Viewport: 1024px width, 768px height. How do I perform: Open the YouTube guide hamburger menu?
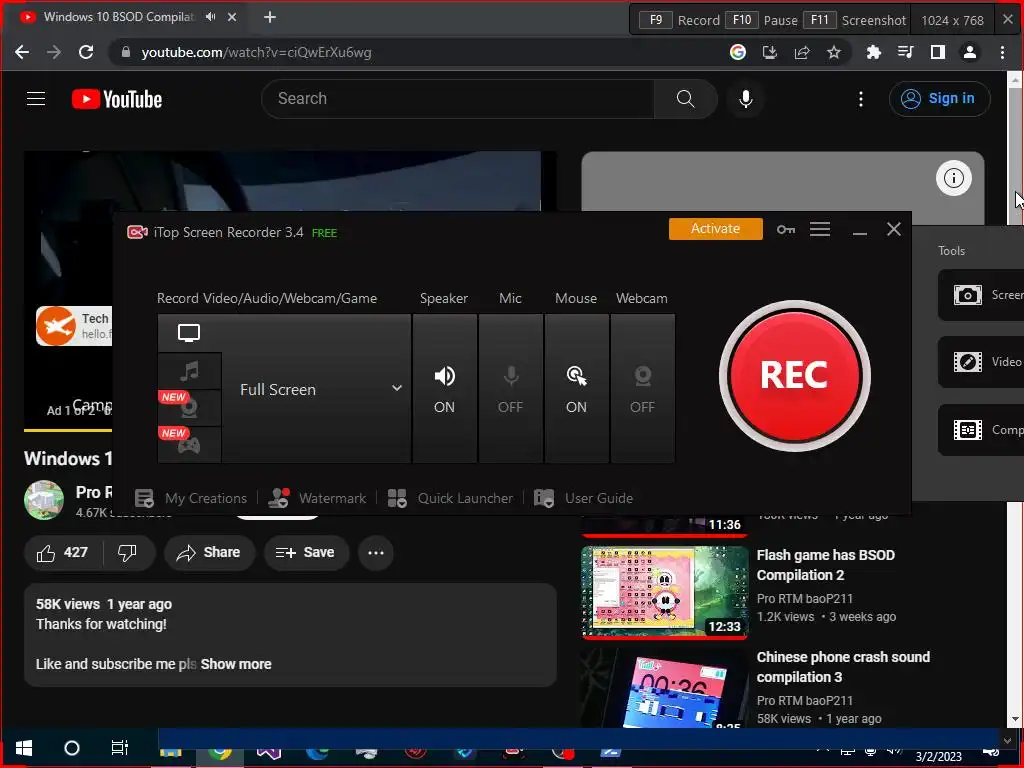(36, 99)
